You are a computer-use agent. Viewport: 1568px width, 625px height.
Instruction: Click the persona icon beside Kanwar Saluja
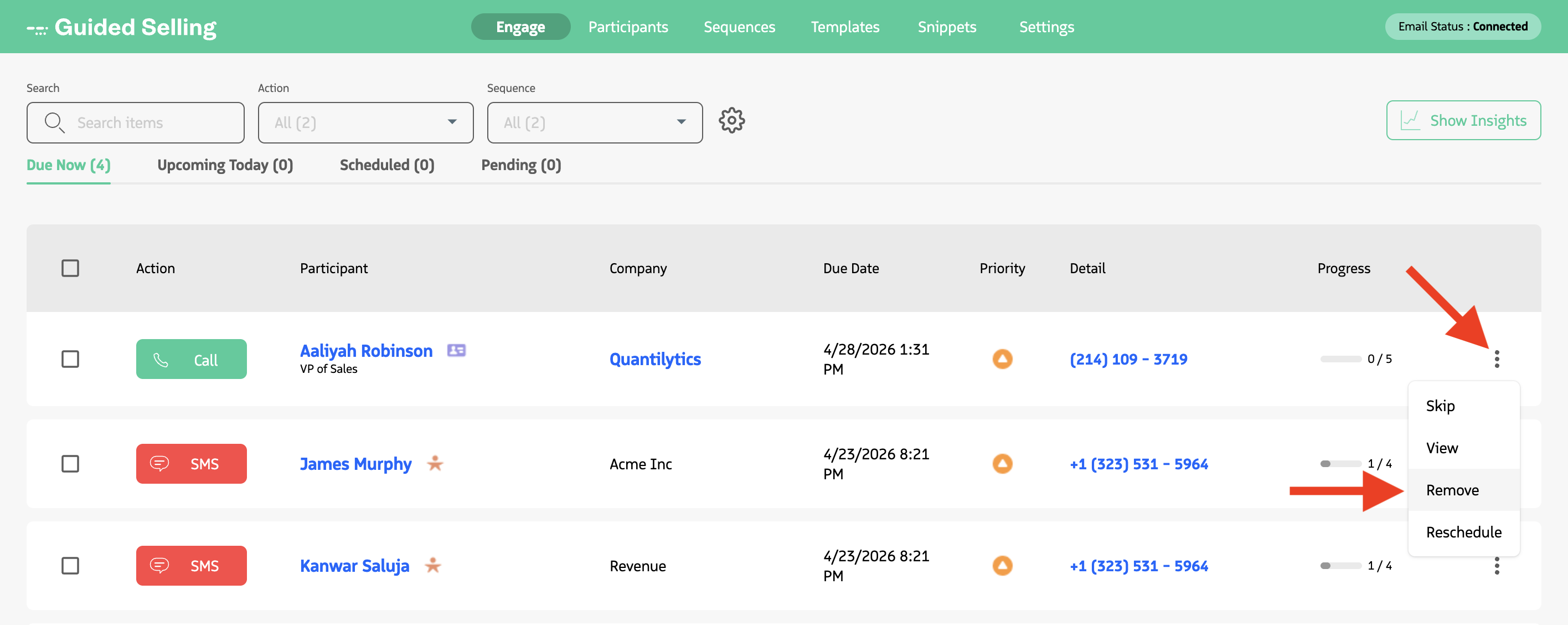434,565
